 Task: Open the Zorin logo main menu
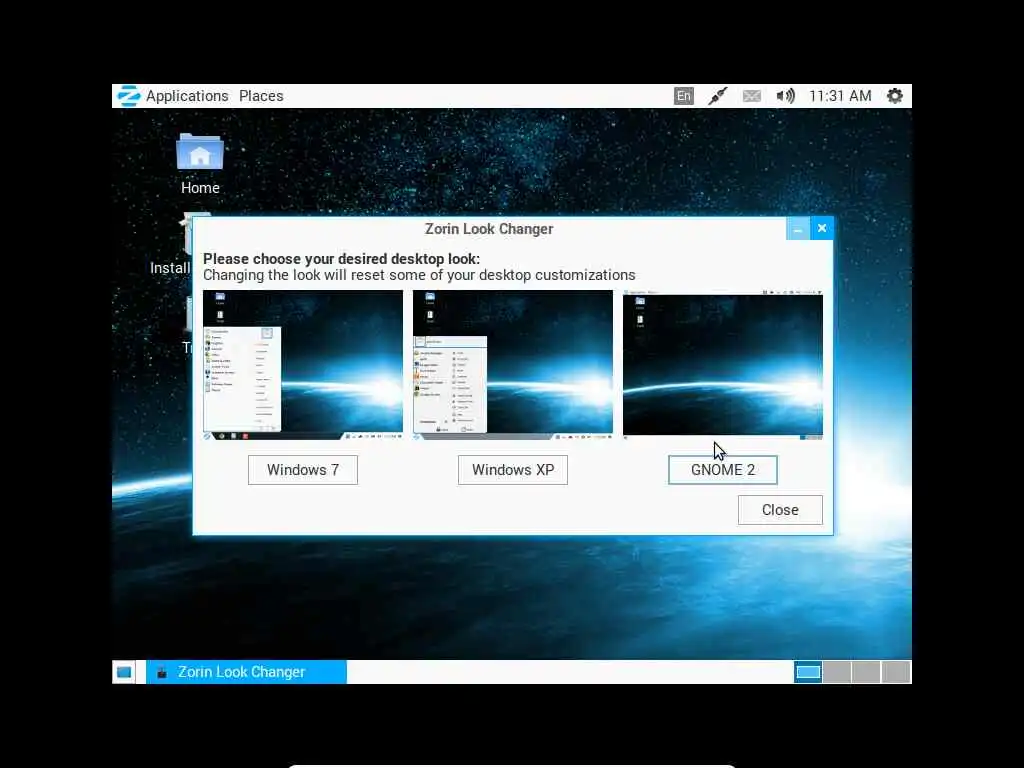point(129,96)
